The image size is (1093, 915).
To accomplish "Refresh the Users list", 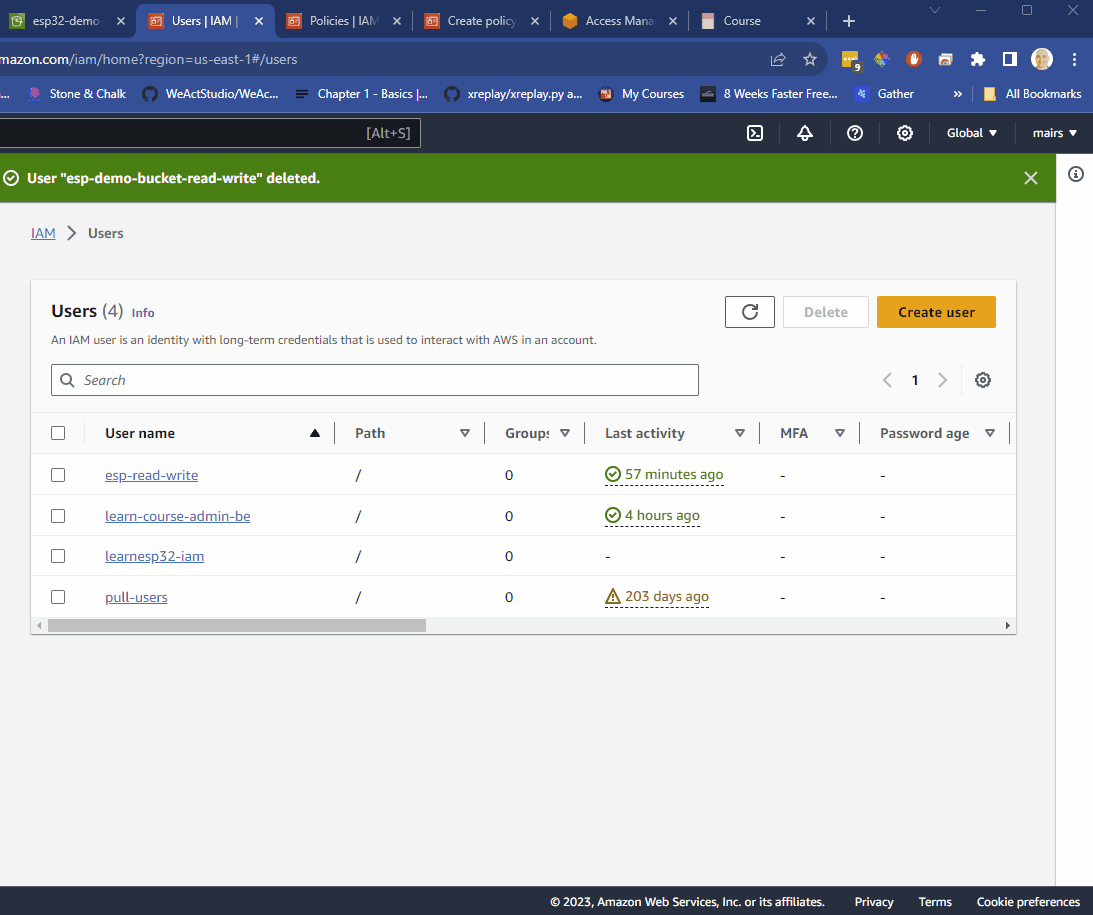I will (x=749, y=311).
